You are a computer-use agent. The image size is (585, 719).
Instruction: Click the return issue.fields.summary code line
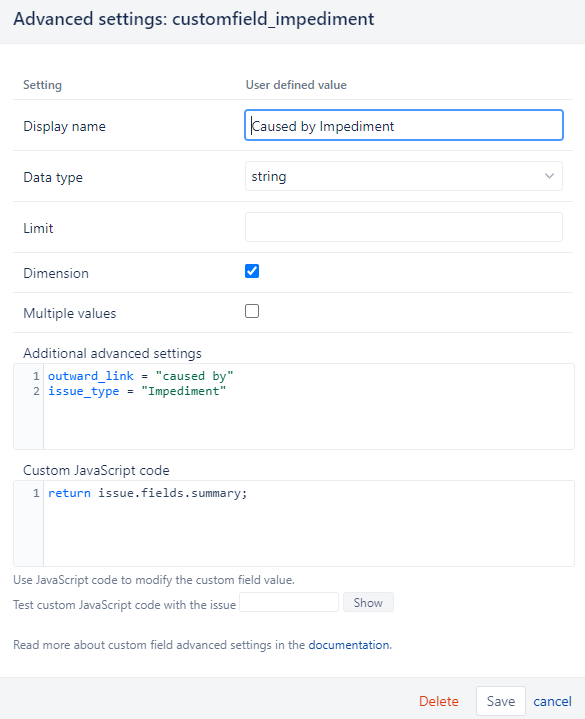(x=147, y=493)
